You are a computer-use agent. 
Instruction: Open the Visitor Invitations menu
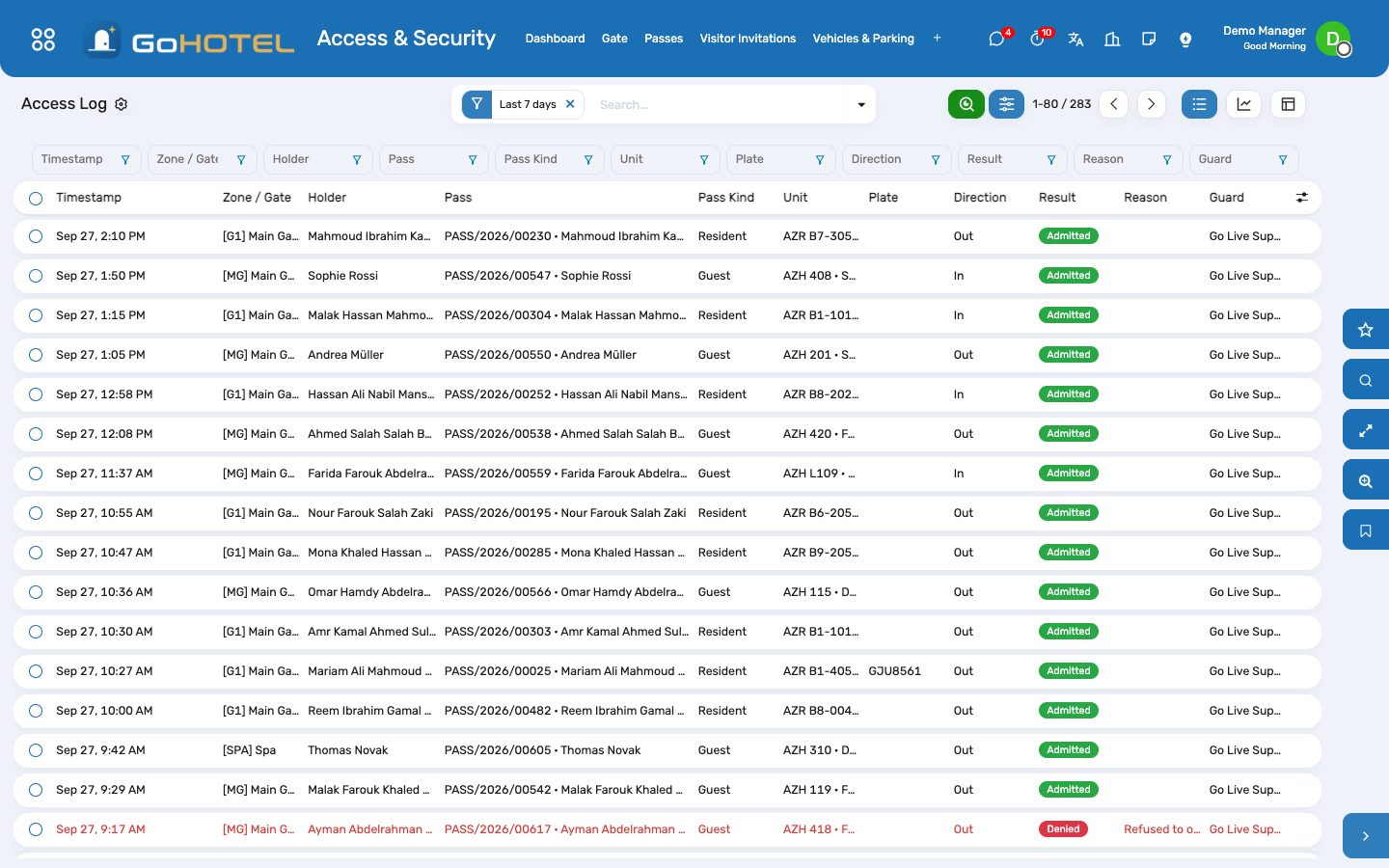[x=748, y=39]
